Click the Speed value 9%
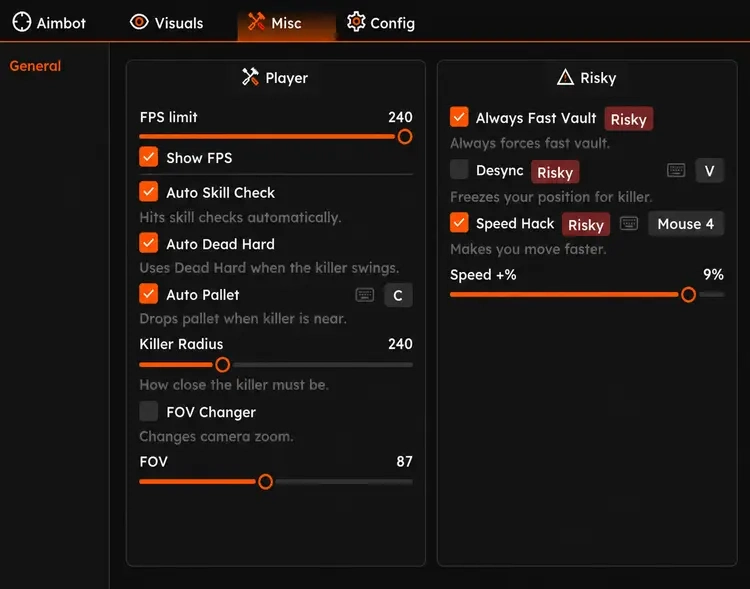 coord(713,274)
